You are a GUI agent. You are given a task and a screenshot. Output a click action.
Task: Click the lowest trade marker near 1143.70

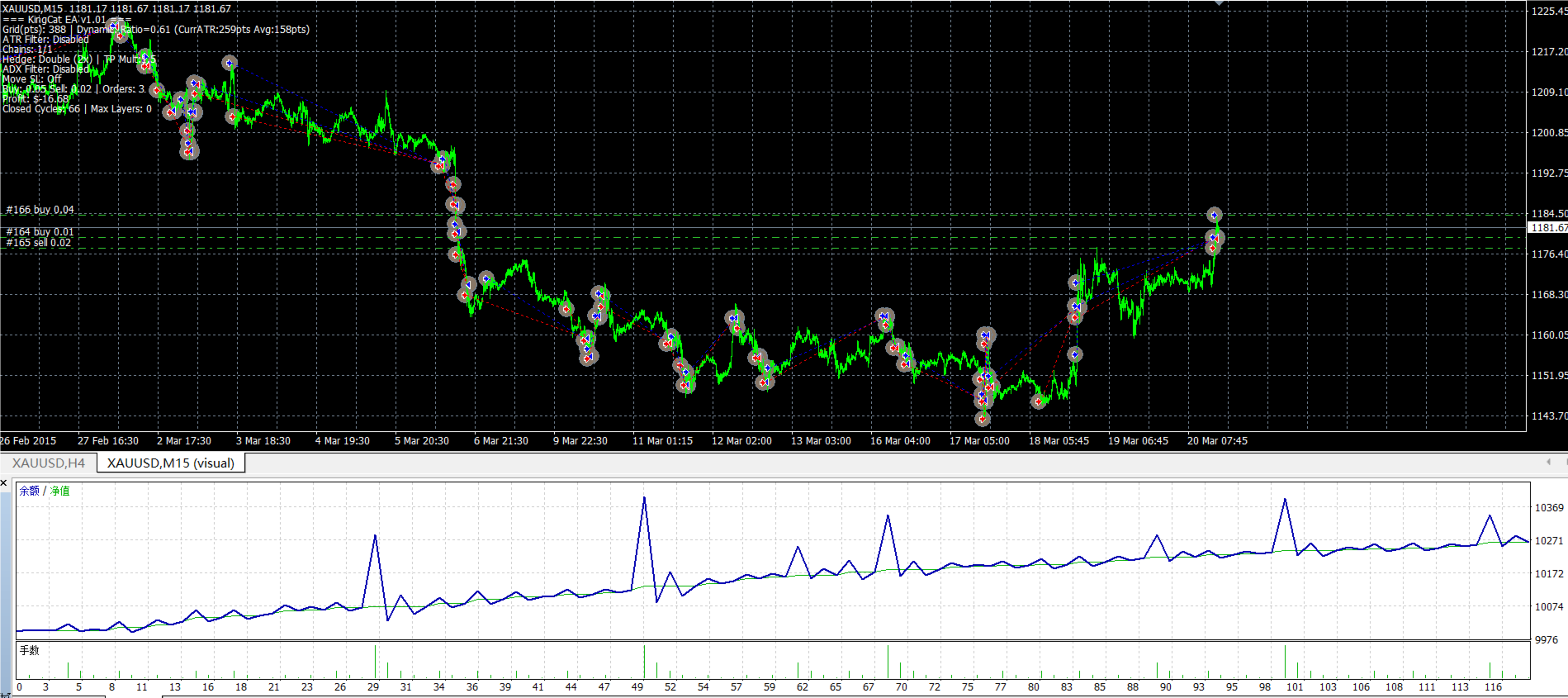tap(983, 419)
